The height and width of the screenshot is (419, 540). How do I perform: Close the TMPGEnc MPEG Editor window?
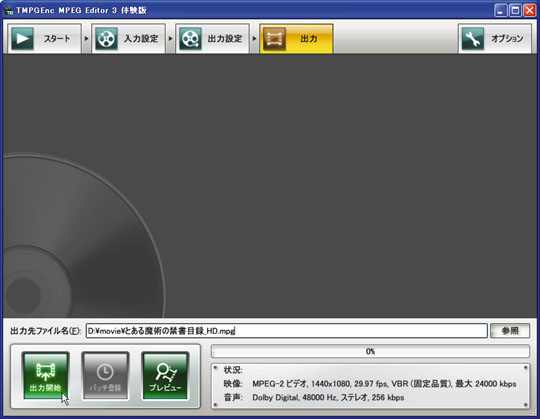point(530,10)
